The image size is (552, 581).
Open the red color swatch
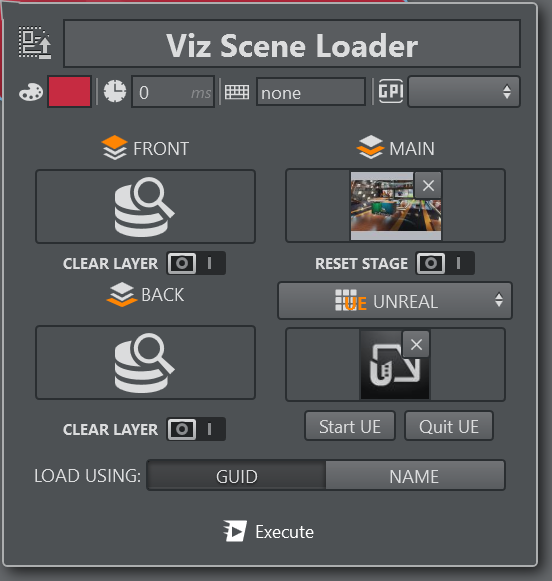point(70,92)
